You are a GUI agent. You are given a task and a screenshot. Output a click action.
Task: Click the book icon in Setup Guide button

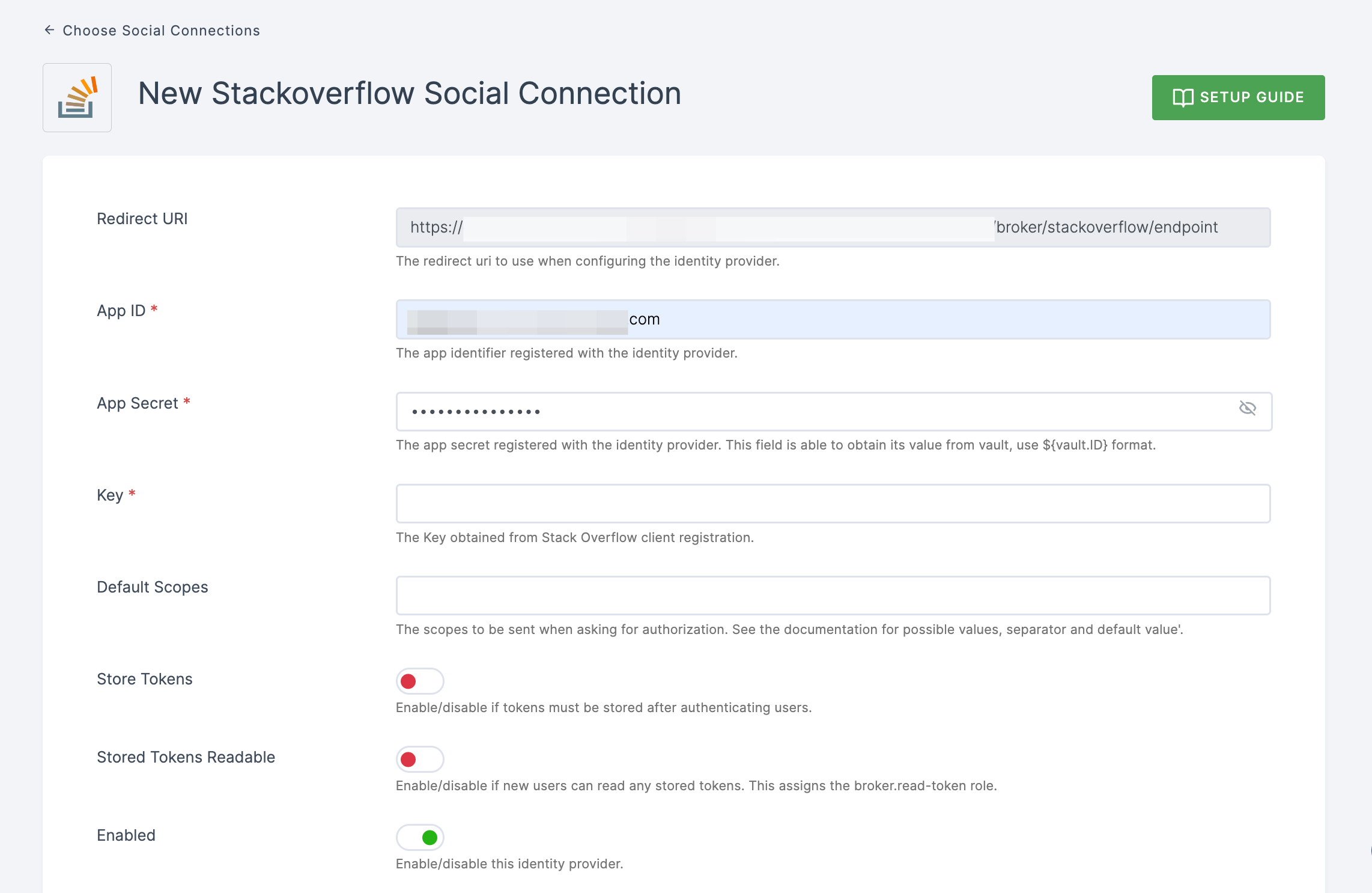pos(1183,97)
